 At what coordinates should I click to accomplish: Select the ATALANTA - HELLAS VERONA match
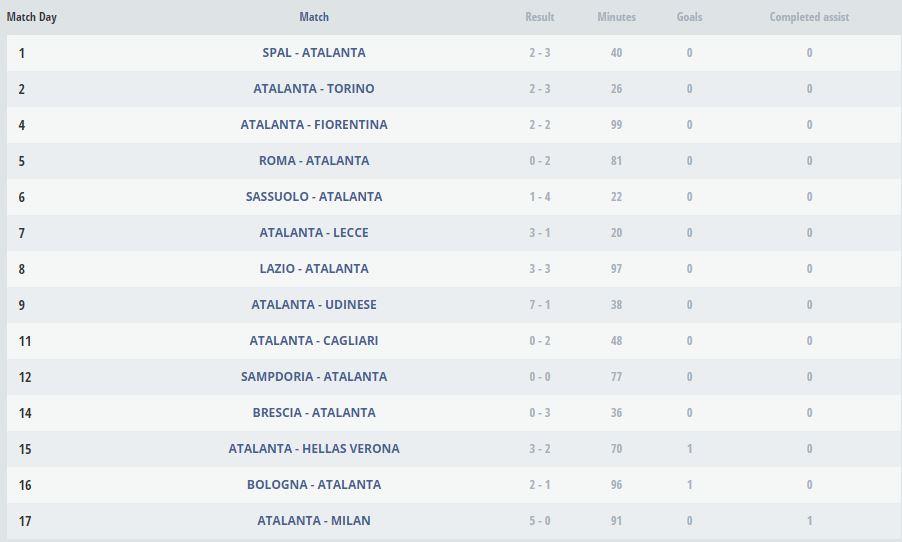click(x=314, y=449)
